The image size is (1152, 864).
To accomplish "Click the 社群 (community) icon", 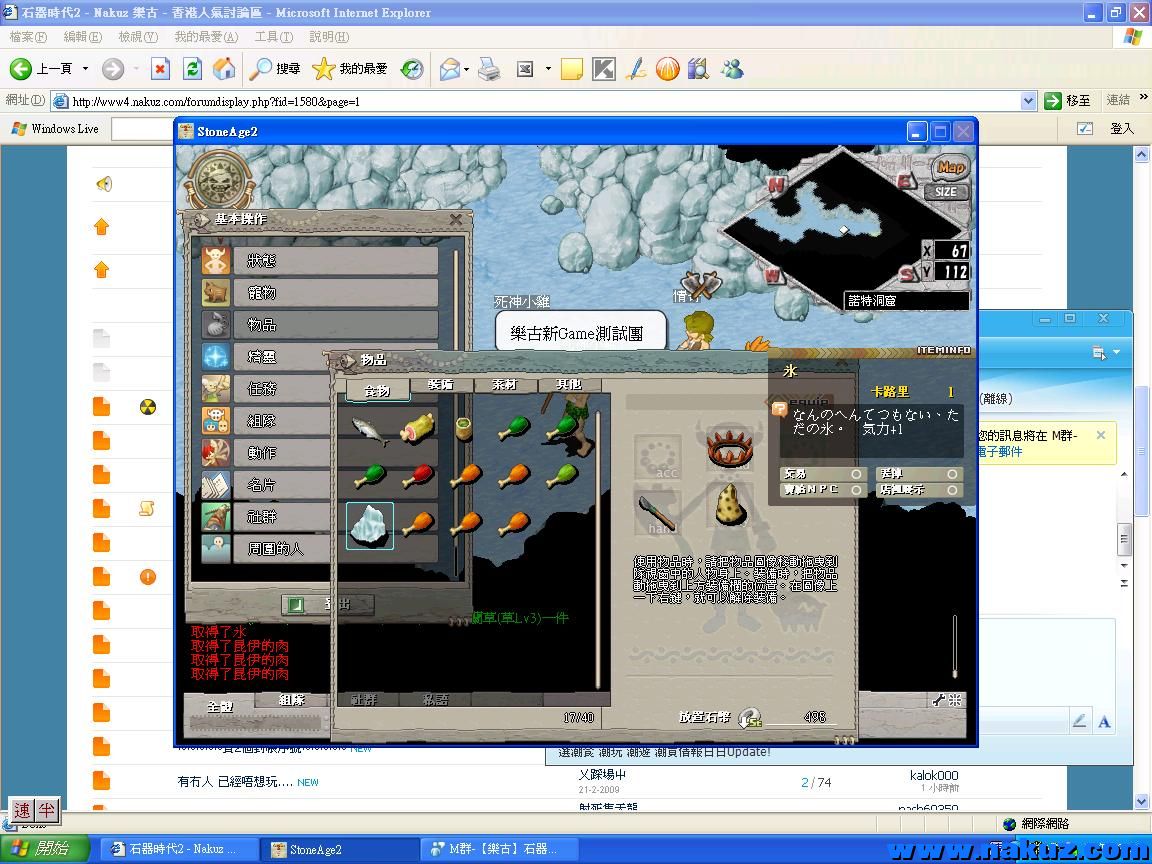I will [x=216, y=516].
